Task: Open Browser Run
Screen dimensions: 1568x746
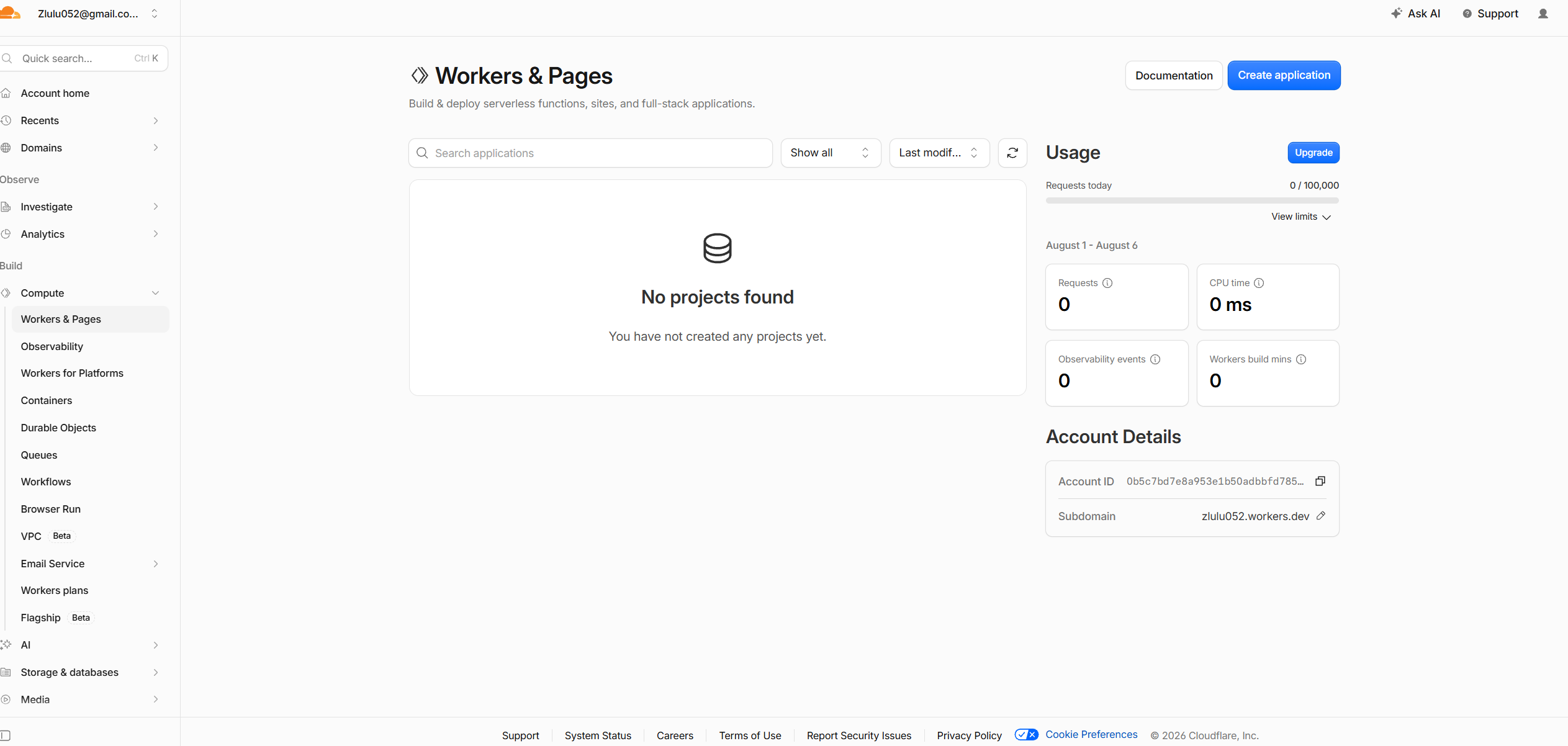Action: point(51,509)
